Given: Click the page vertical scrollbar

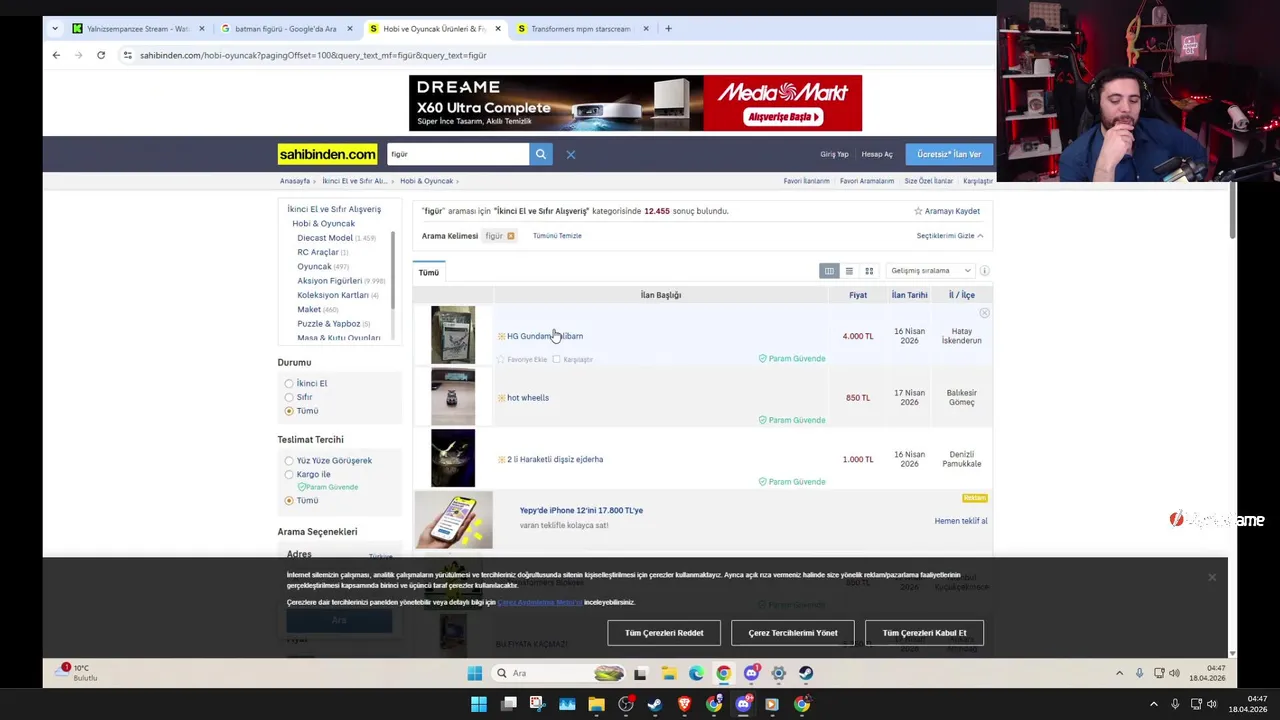Looking at the screenshot, I should [x=1232, y=210].
